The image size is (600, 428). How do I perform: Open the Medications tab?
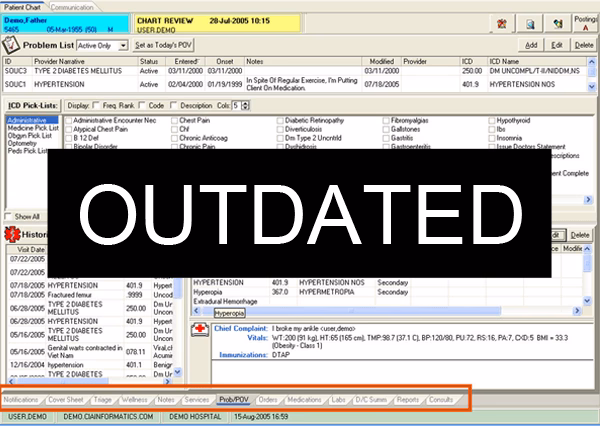(304, 400)
